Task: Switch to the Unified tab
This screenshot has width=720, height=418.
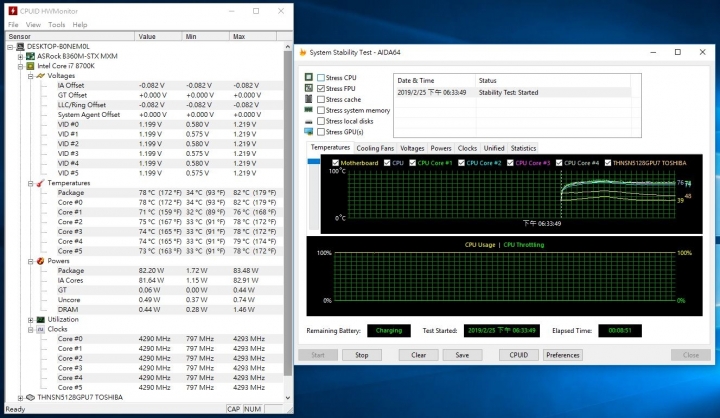Action: [x=494, y=148]
